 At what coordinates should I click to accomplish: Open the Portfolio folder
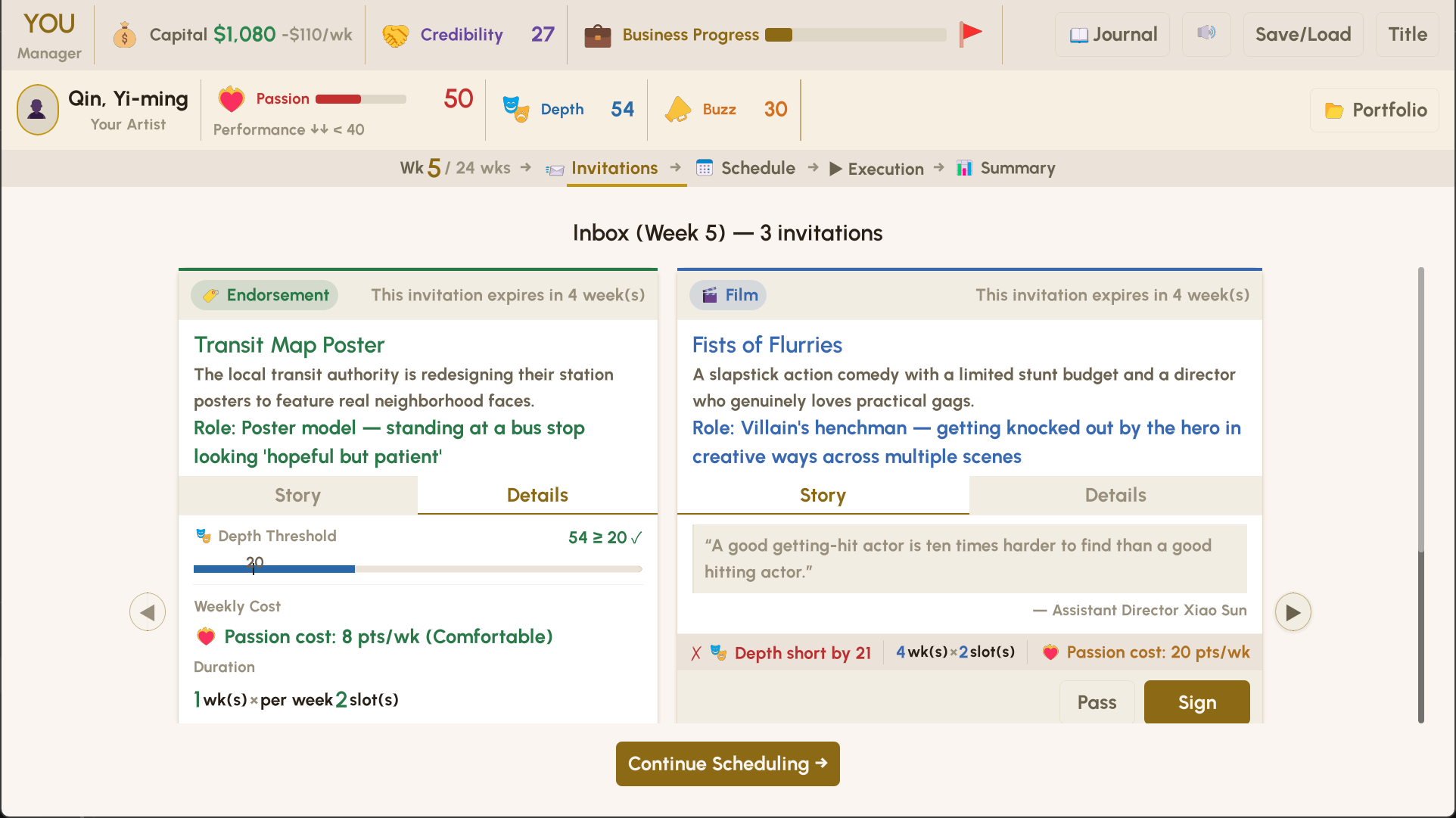click(x=1375, y=110)
